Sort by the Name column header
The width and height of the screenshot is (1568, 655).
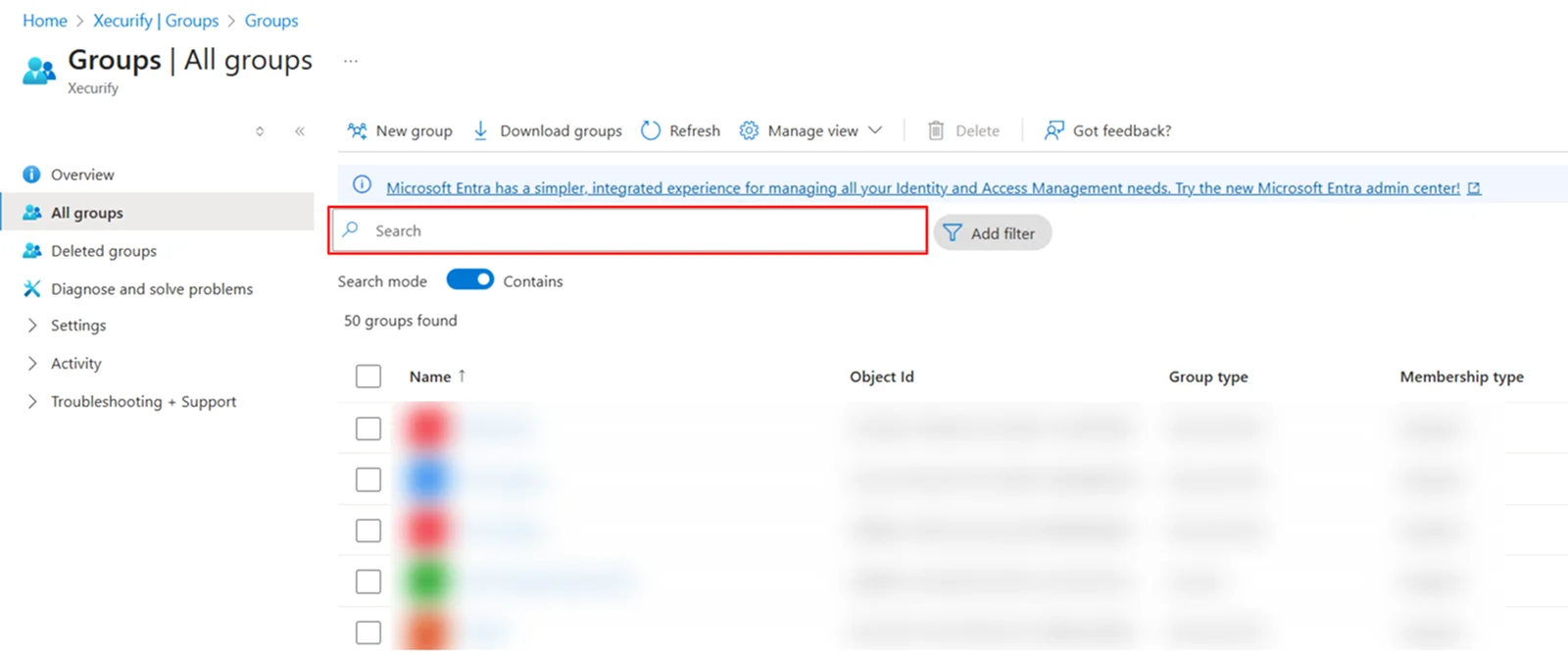[x=430, y=377]
